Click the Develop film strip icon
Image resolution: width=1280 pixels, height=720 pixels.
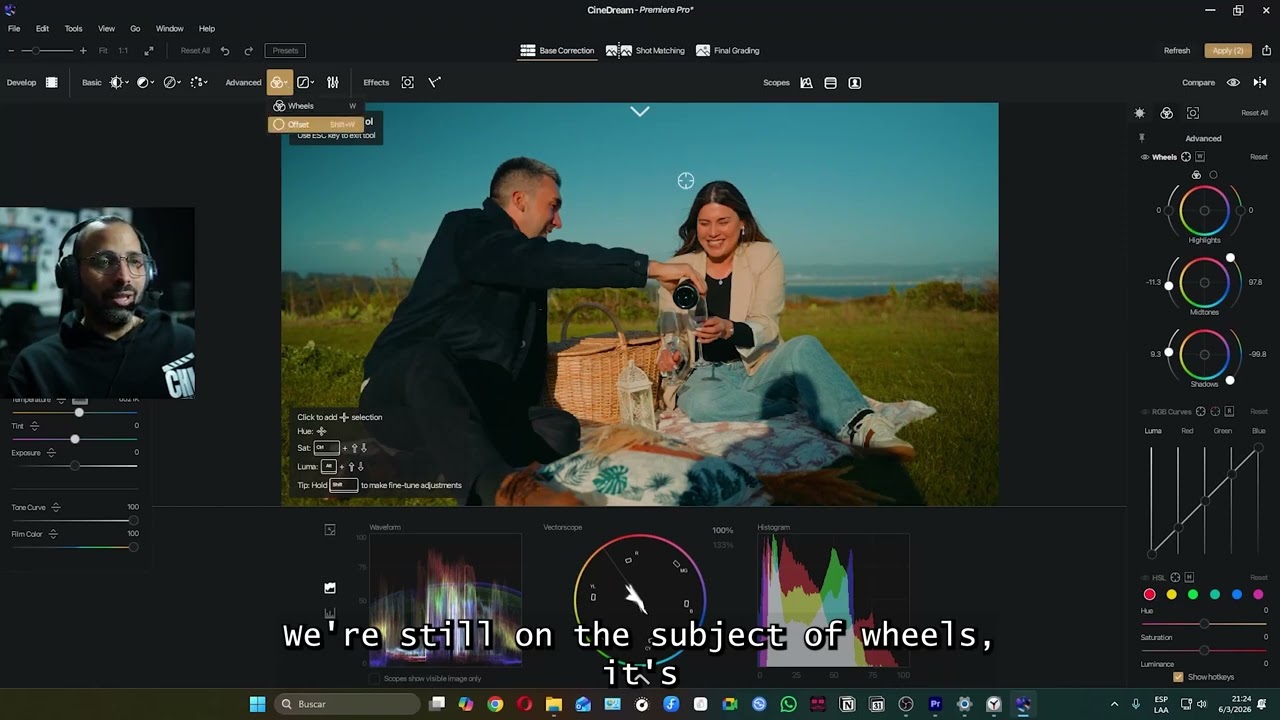(x=52, y=82)
